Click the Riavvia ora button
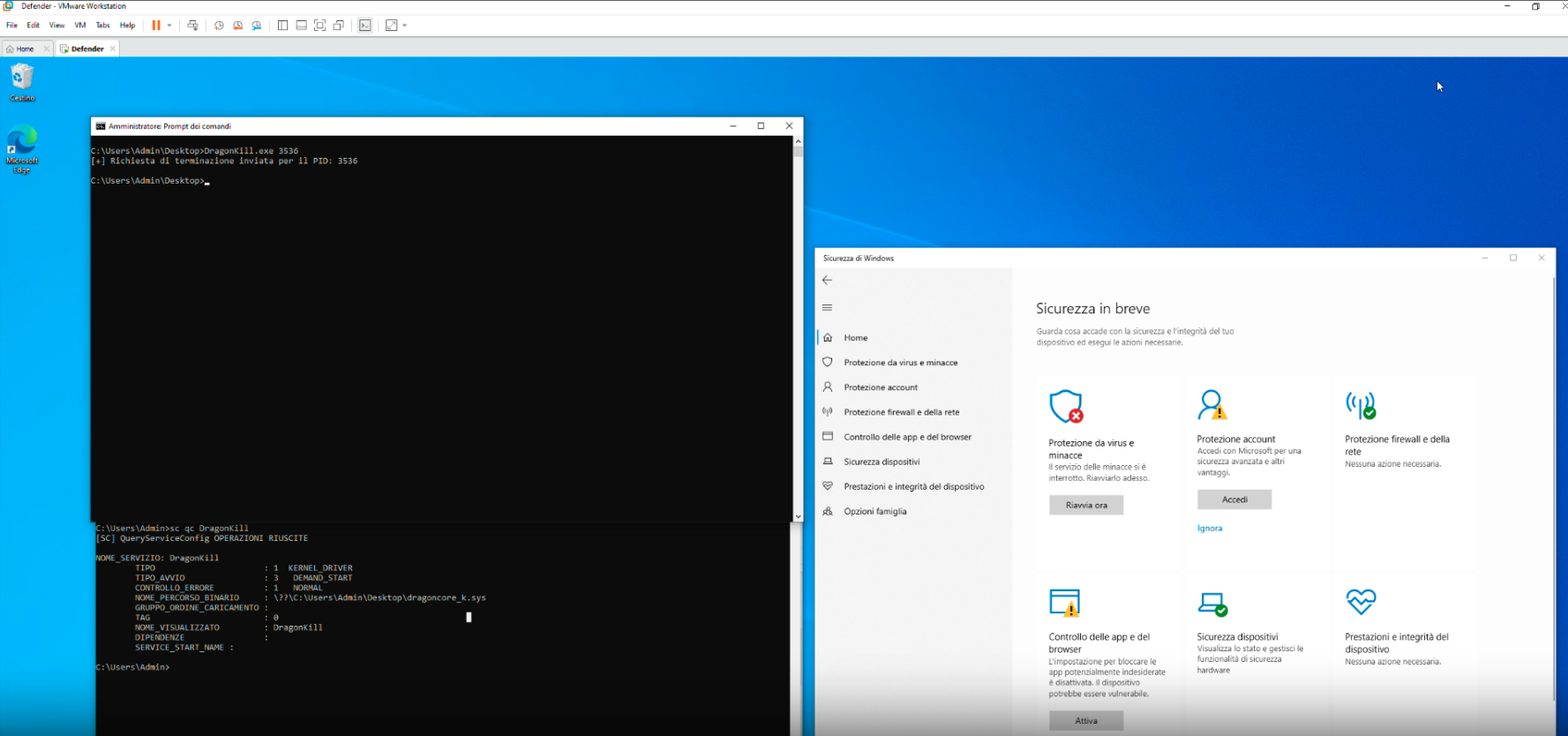Image resolution: width=1568 pixels, height=736 pixels. pyautogui.click(x=1086, y=505)
